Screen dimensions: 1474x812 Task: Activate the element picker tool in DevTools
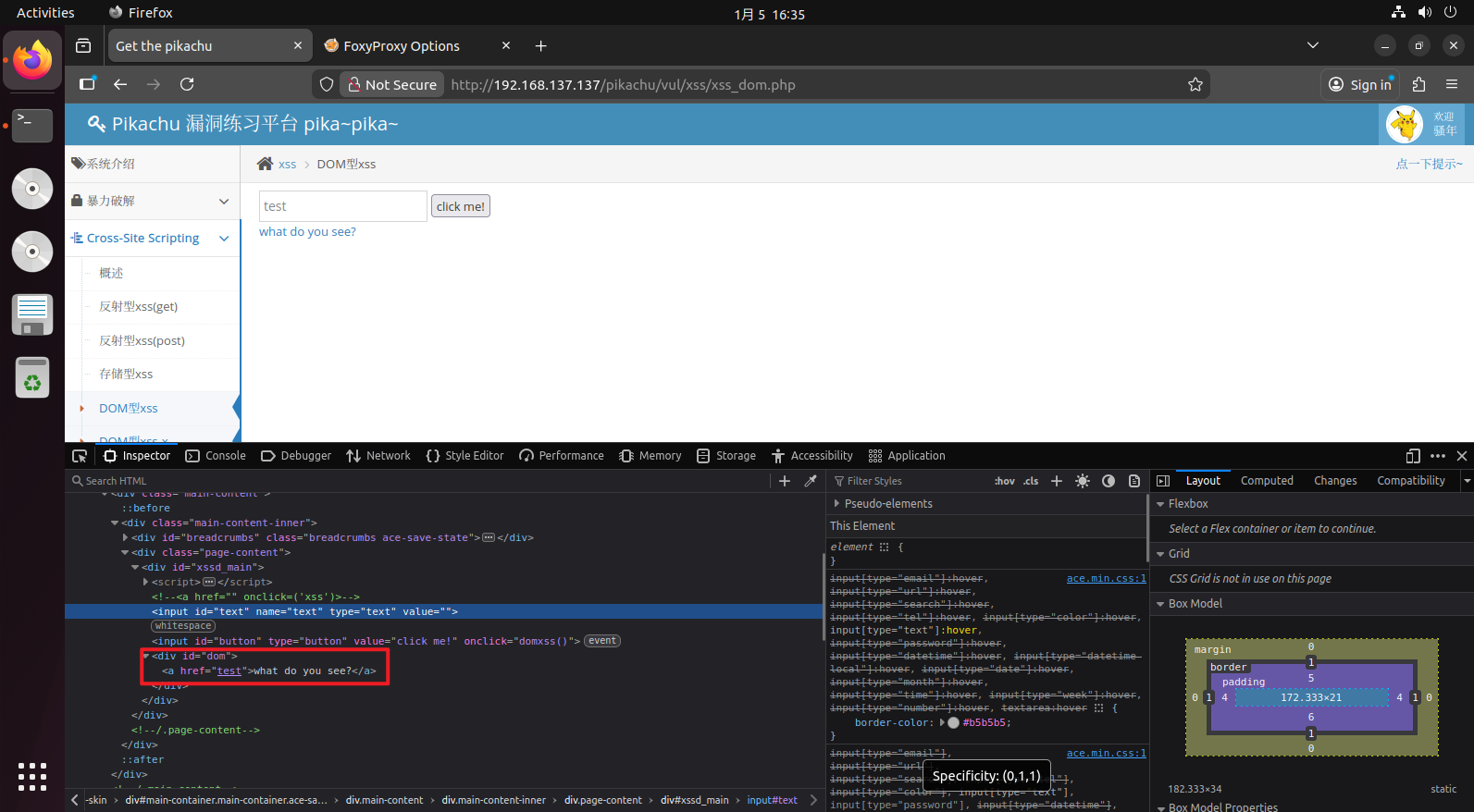tap(80, 456)
